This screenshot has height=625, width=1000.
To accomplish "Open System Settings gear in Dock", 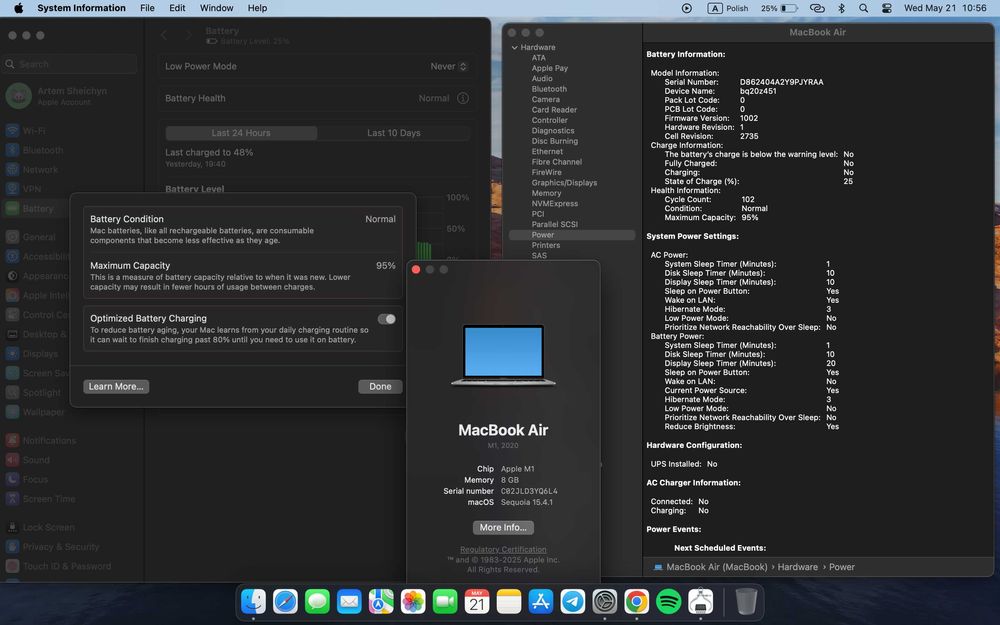I will pos(605,601).
